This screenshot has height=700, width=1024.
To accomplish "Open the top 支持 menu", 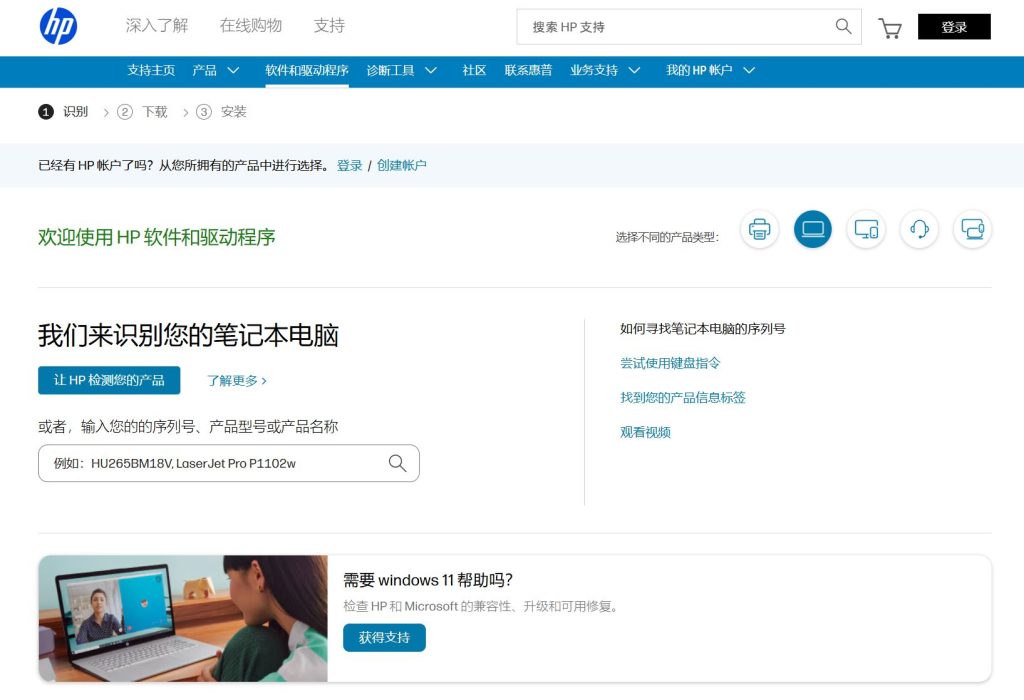I will coord(329,25).
